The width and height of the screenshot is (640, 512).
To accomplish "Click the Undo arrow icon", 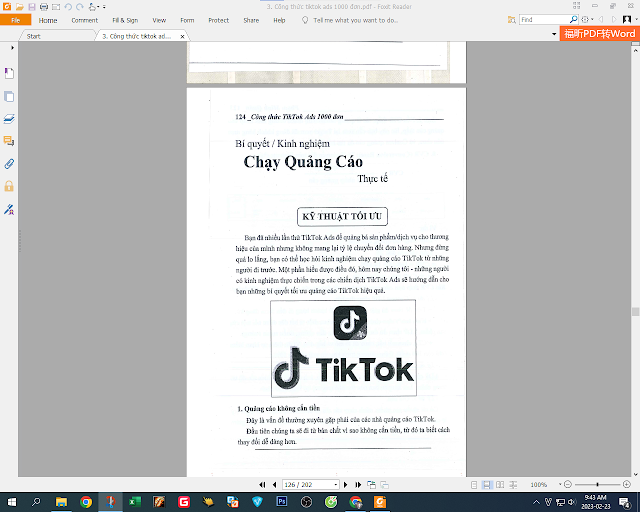I will (68, 7).
